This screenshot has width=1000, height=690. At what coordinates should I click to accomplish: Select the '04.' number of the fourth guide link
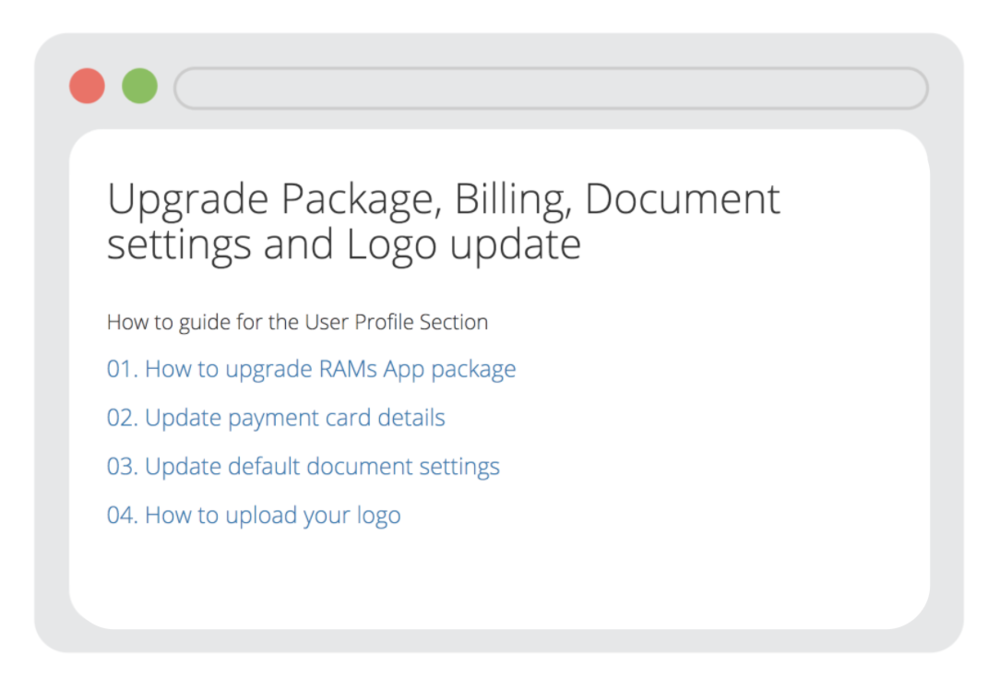(122, 515)
